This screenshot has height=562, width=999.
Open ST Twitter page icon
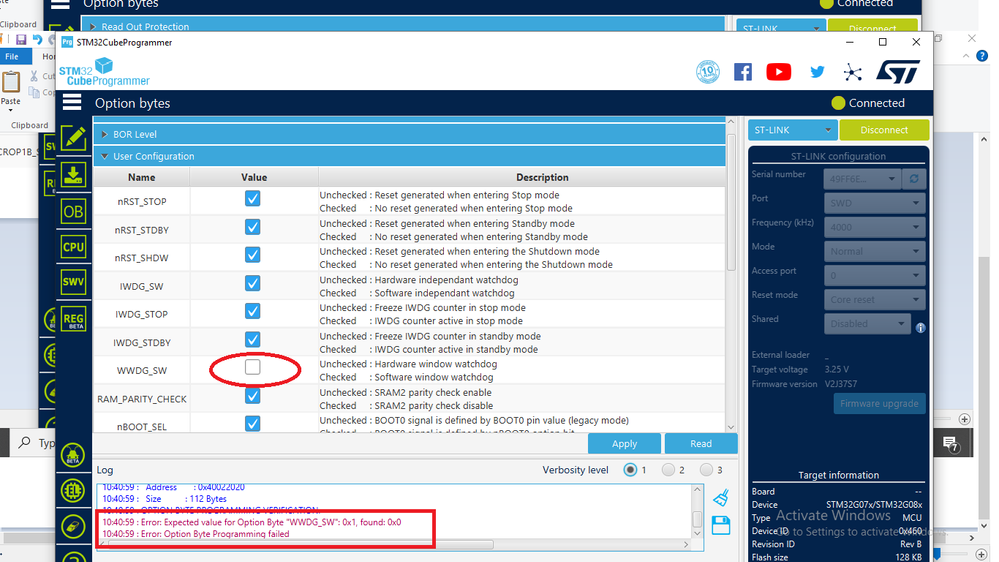pos(817,72)
